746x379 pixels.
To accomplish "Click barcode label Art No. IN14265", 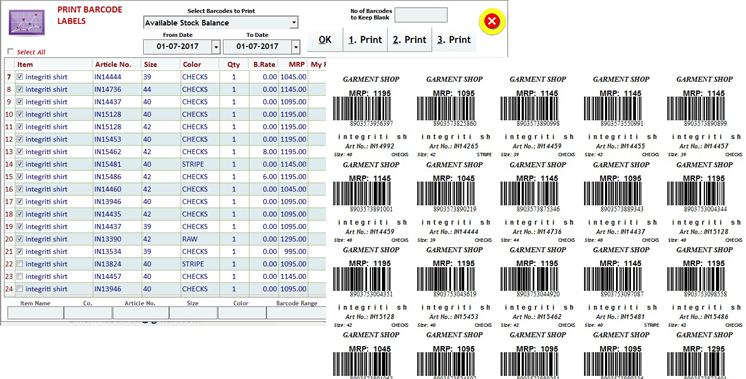I will click(454, 146).
